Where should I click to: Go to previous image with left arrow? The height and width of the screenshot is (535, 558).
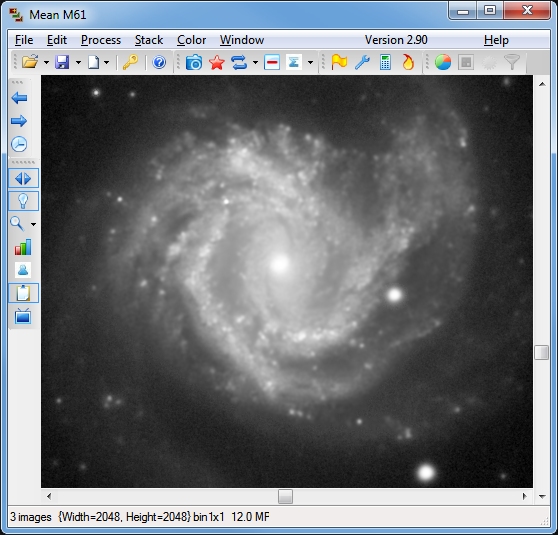[19, 98]
